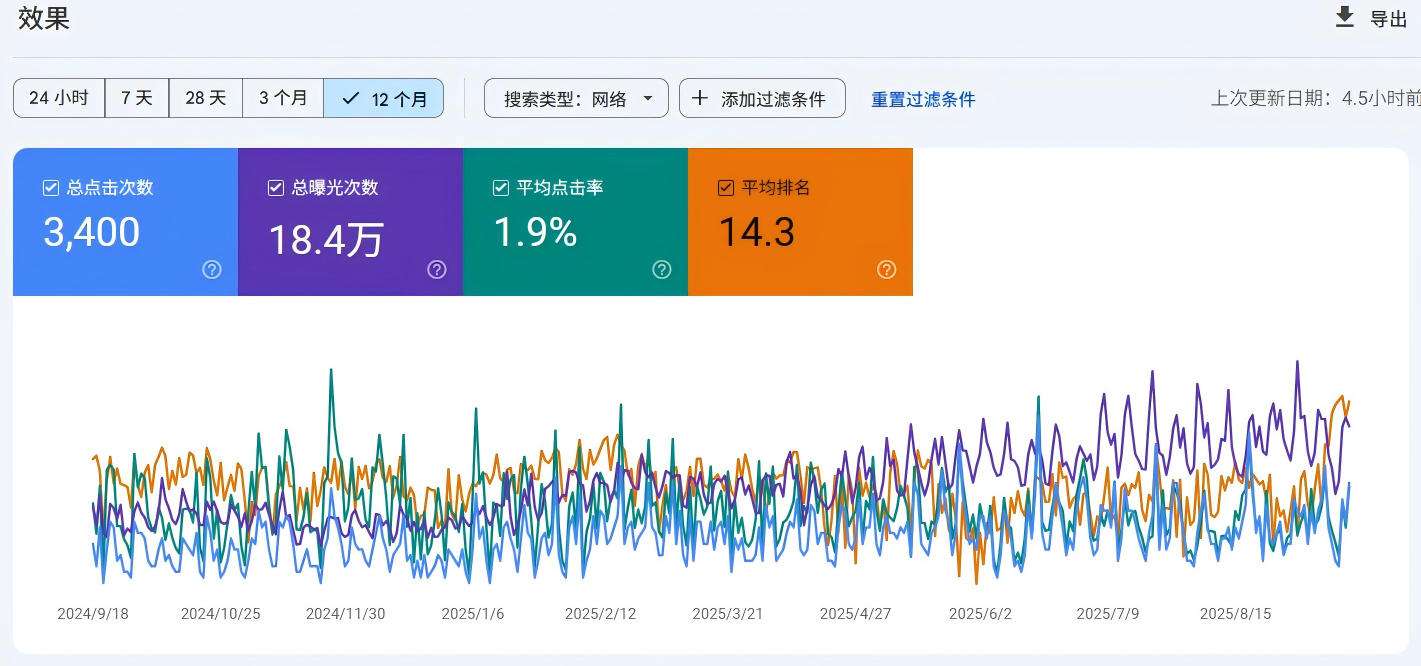Toggle the 平均排名 checkbox

click(x=726, y=188)
